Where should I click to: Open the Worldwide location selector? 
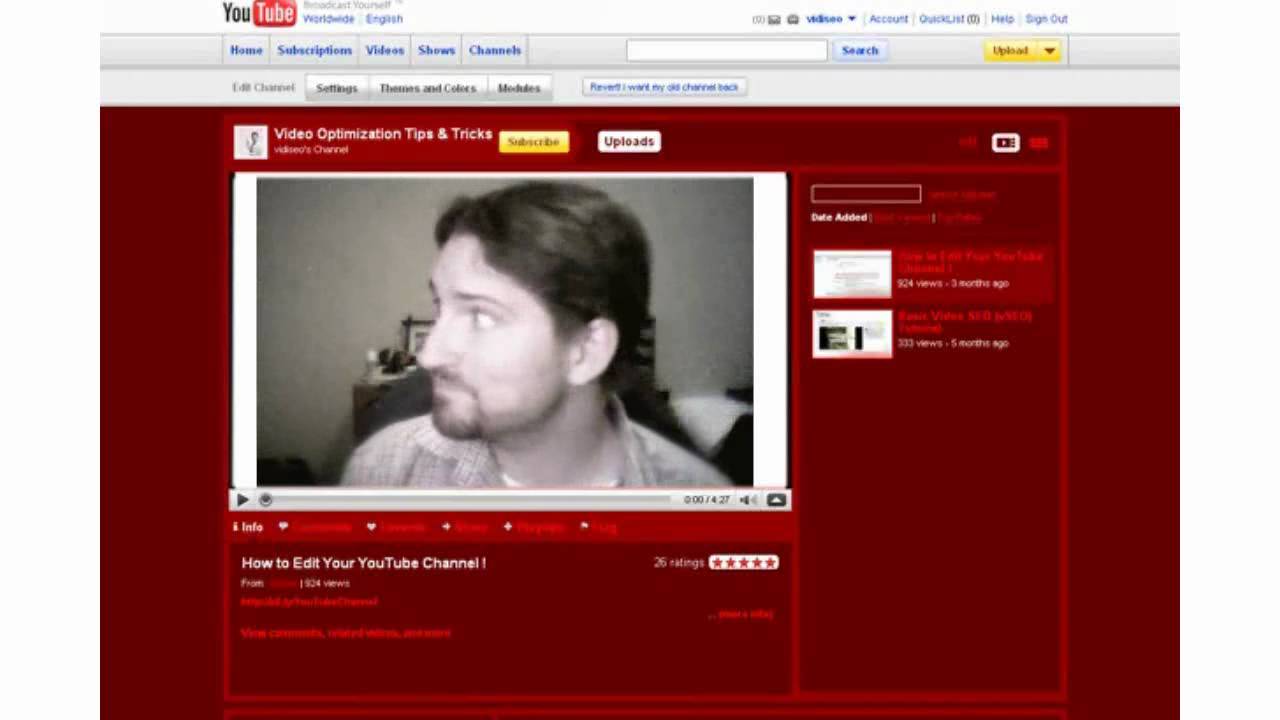[328, 19]
